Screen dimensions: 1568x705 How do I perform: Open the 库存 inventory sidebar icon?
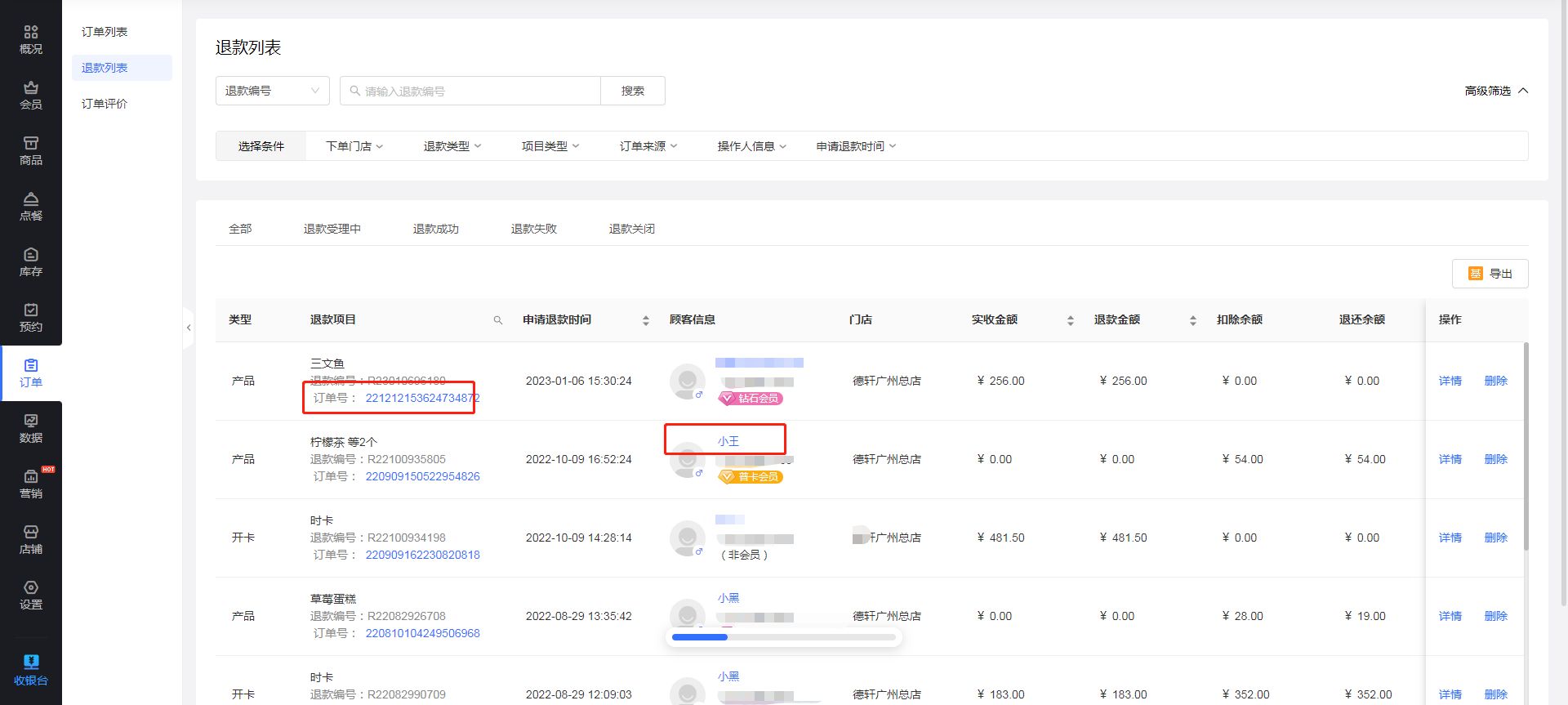[x=31, y=261]
